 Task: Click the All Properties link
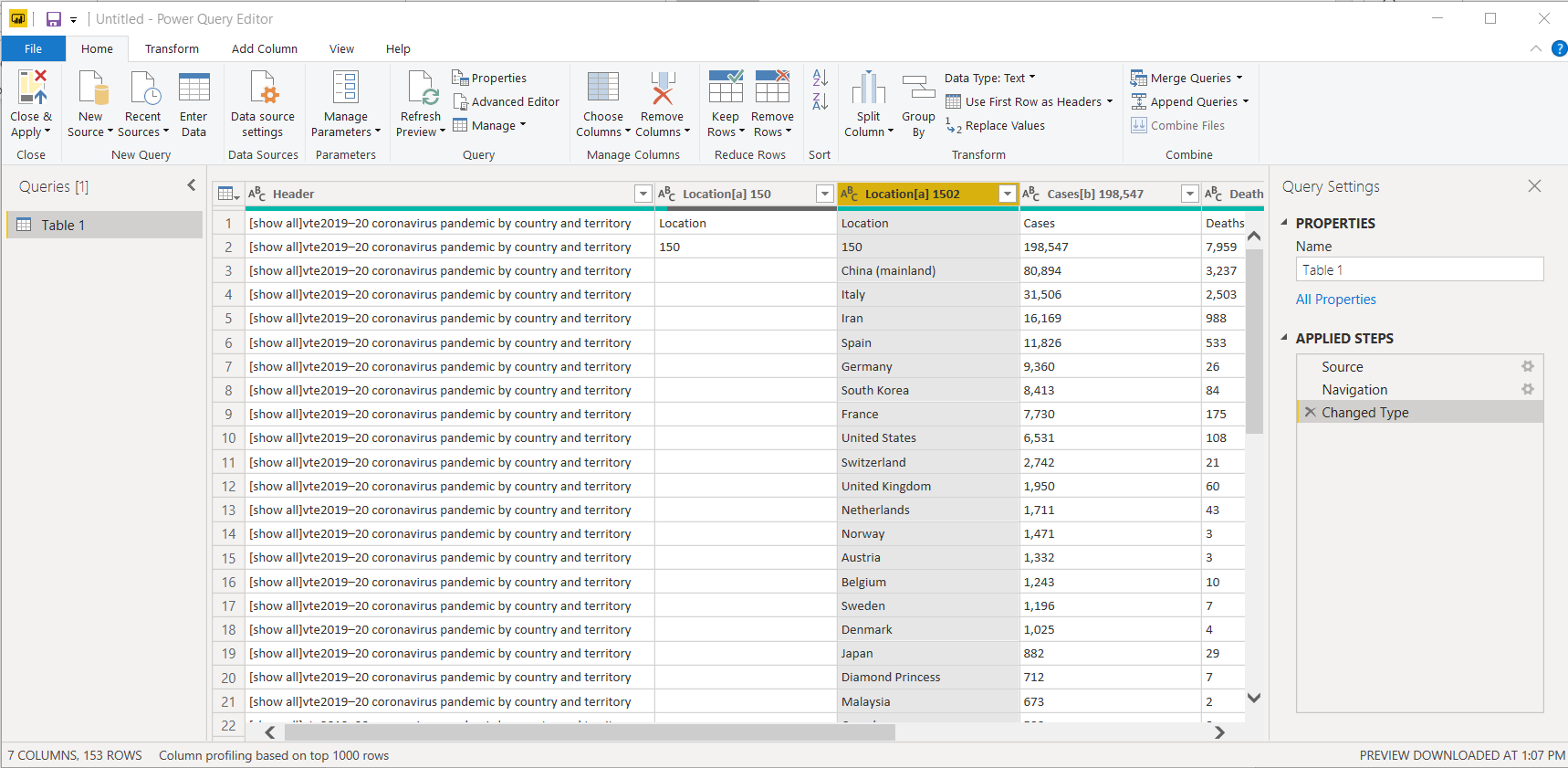pos(1335,300)
